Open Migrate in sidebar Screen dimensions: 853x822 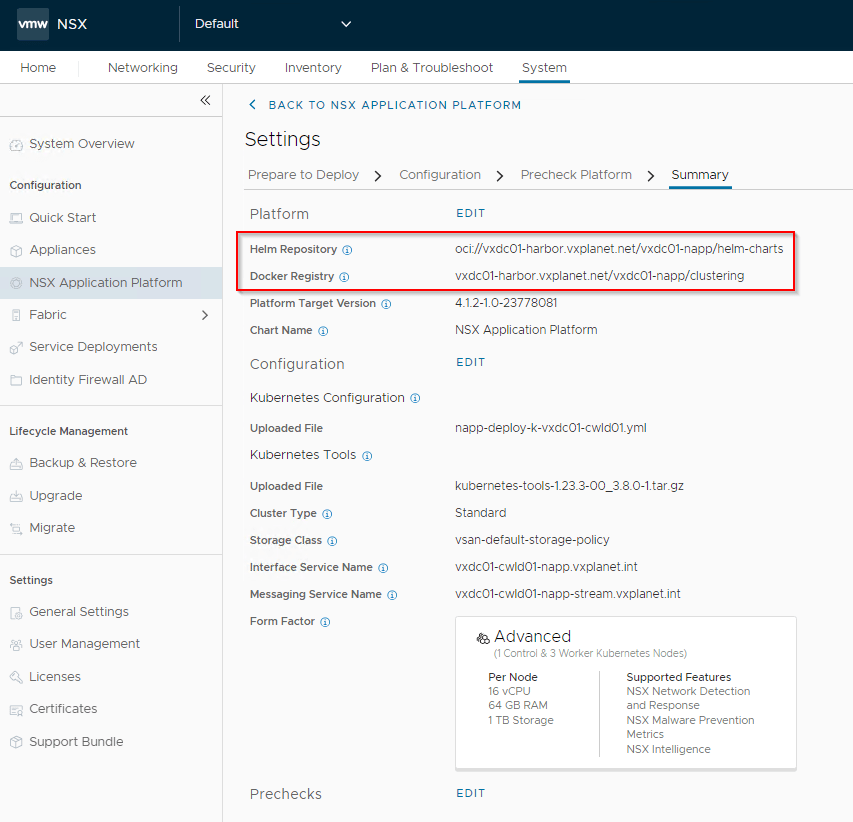point(52,528)
